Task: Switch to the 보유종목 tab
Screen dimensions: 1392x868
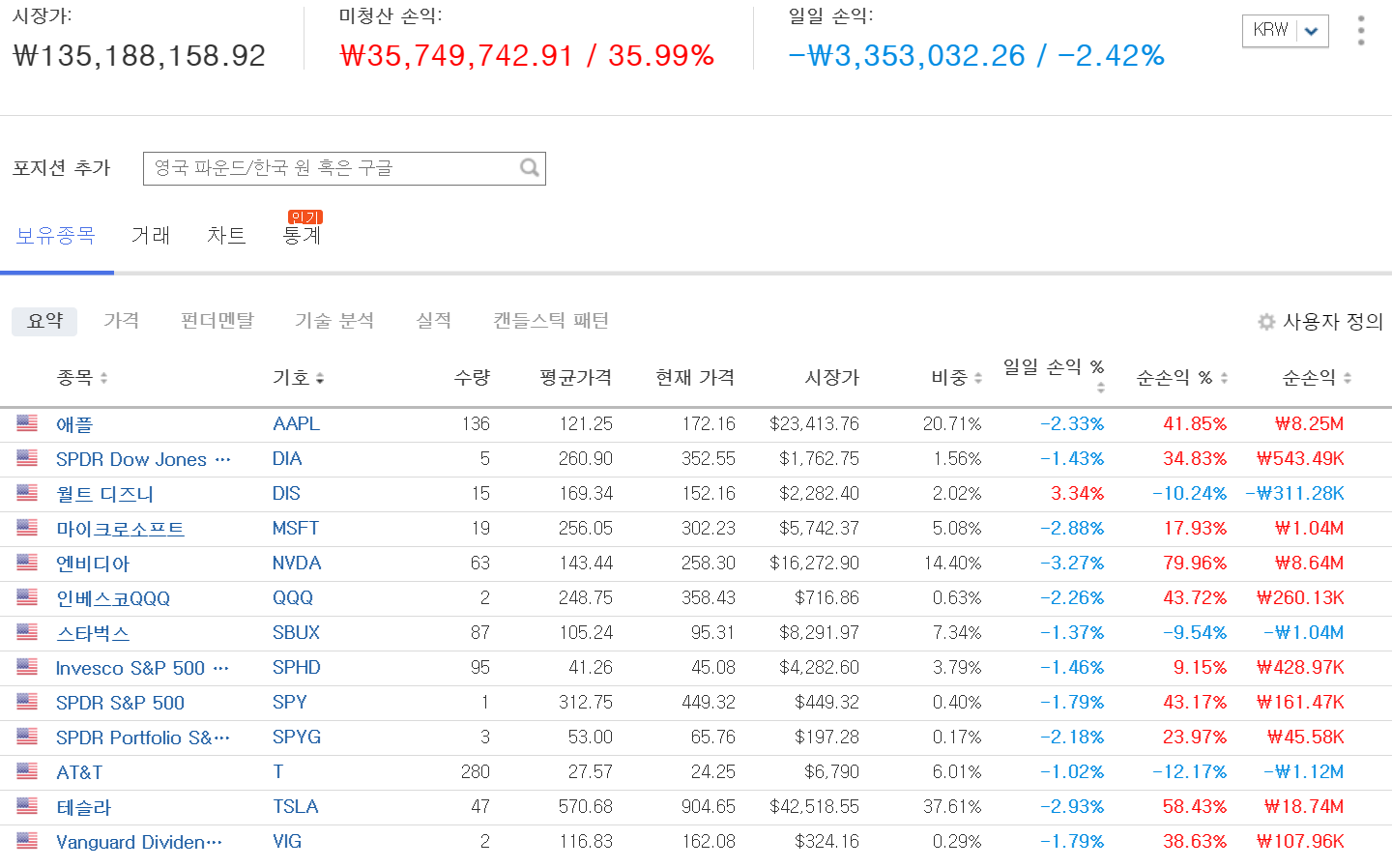Action: click(56, 235)
